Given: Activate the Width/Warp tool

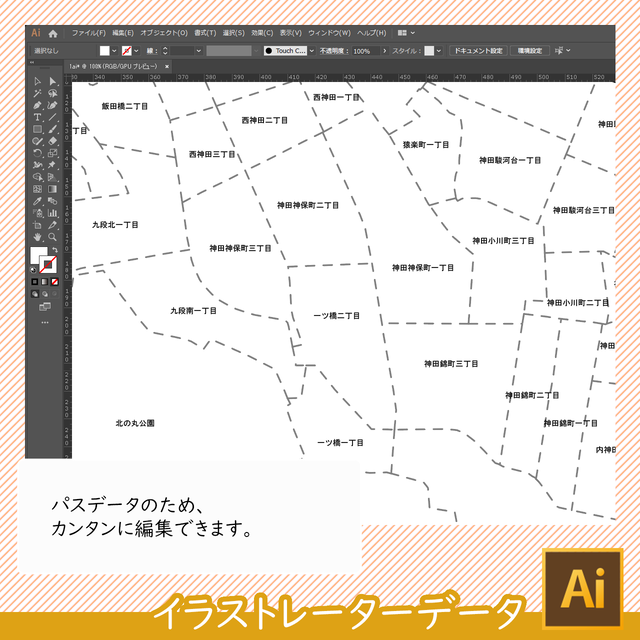Looking at the screenshot, I should pos(37,165).
